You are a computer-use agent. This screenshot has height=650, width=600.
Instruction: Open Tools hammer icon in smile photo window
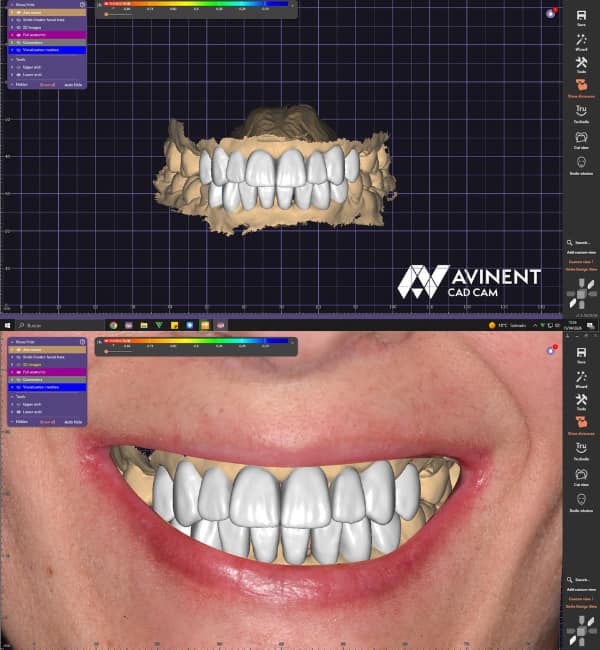[x=581, y=400]
